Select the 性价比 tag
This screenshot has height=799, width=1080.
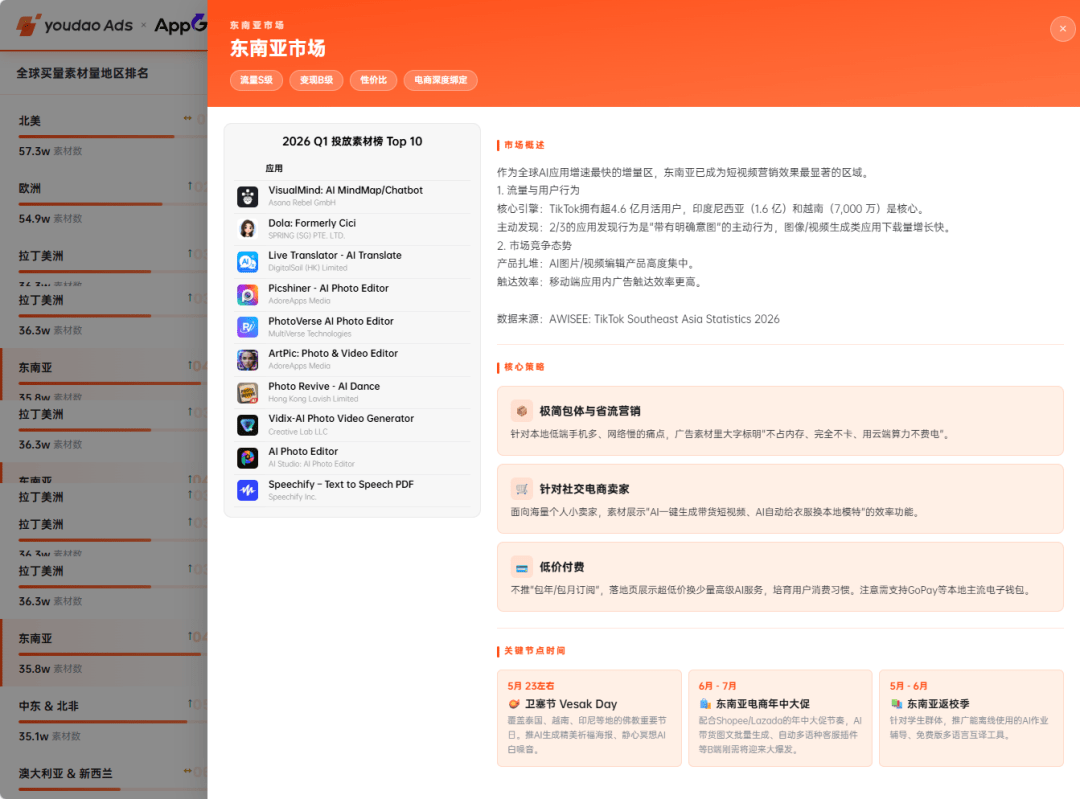(x=373, y=80)
